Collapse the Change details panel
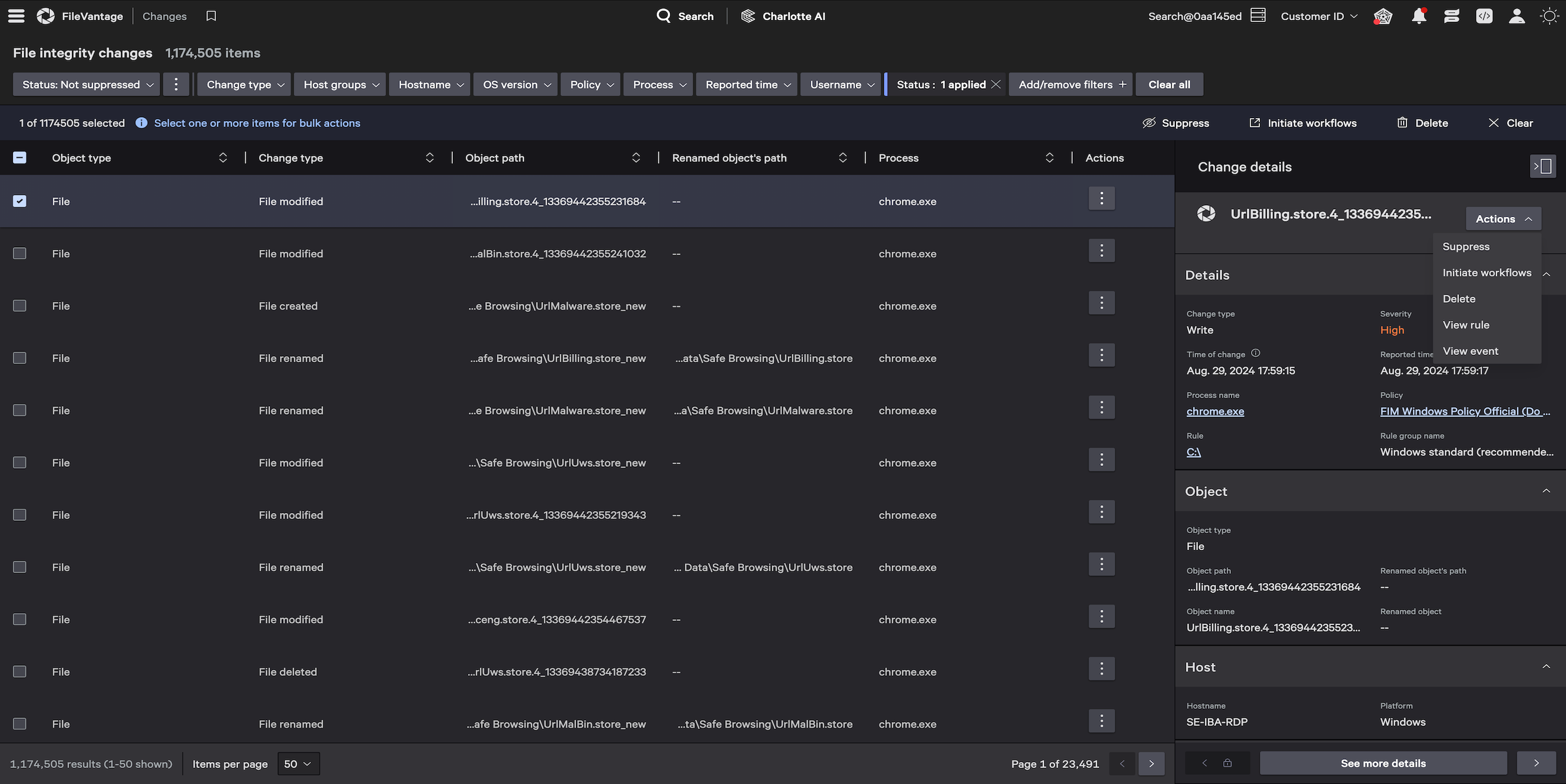The width and height of the screenshot is (1566, 784). [1543, 166]
